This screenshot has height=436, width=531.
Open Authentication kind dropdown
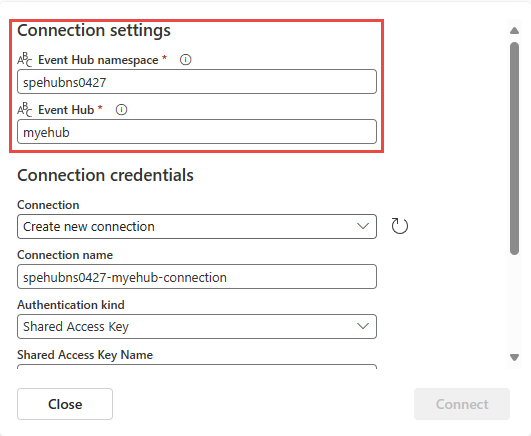pos(197,326)
